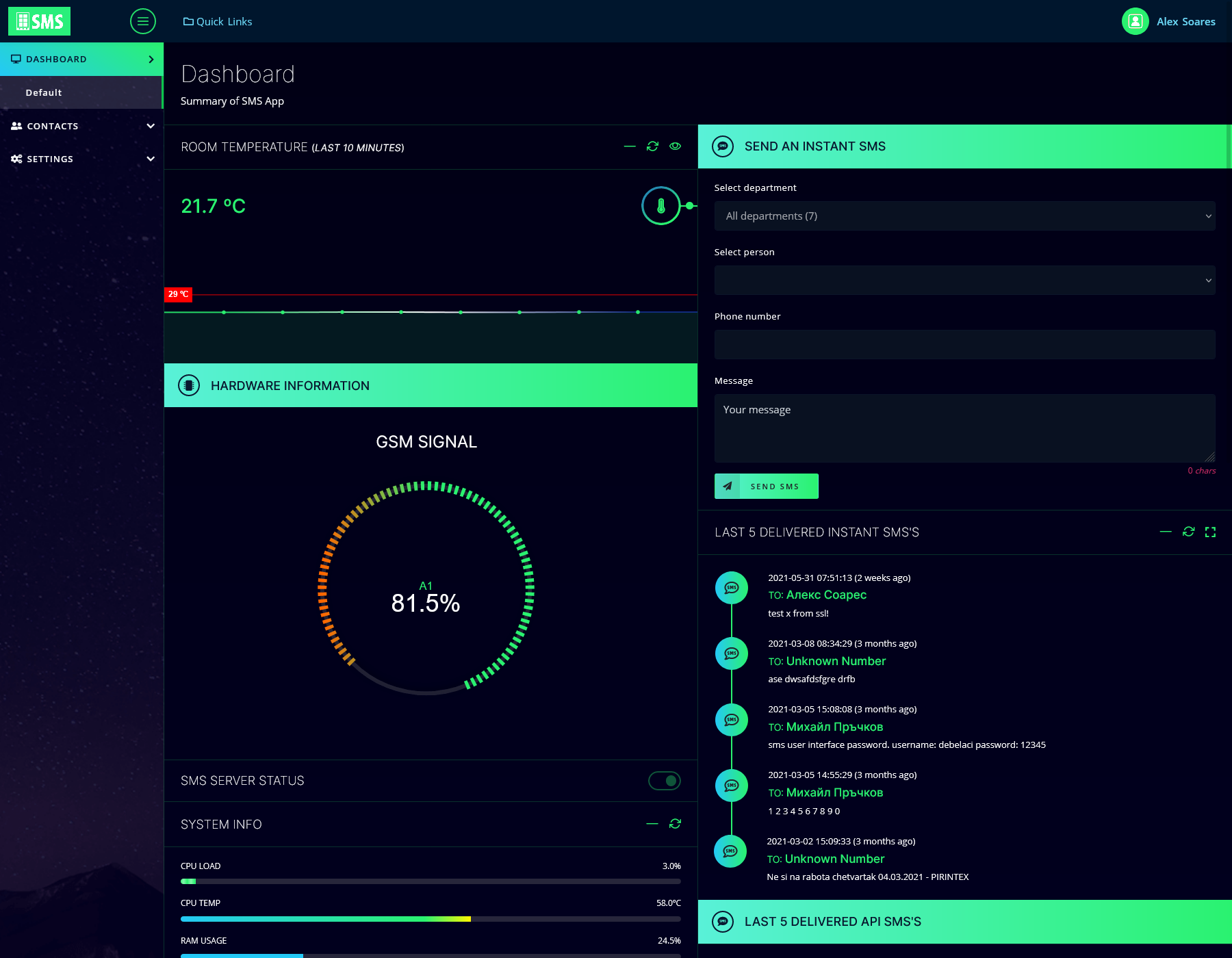Open the Dashboard sidebar item

pyautogui.click(x=82, y=59)
